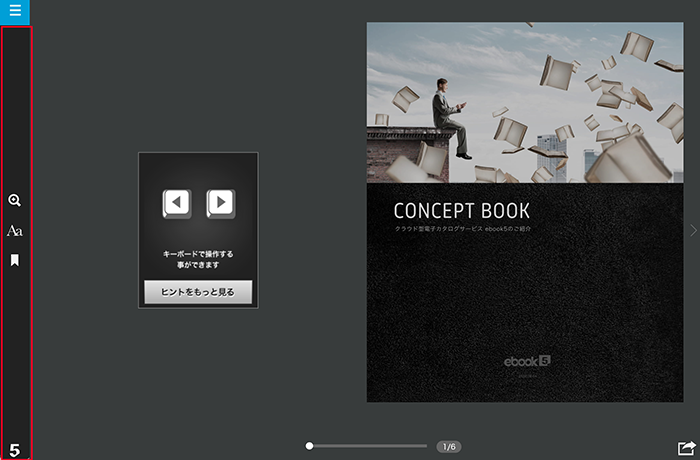Screen dimensions: 700x460
Task: Click the CONCEPT BOOK title on cover
Action: 461,211
